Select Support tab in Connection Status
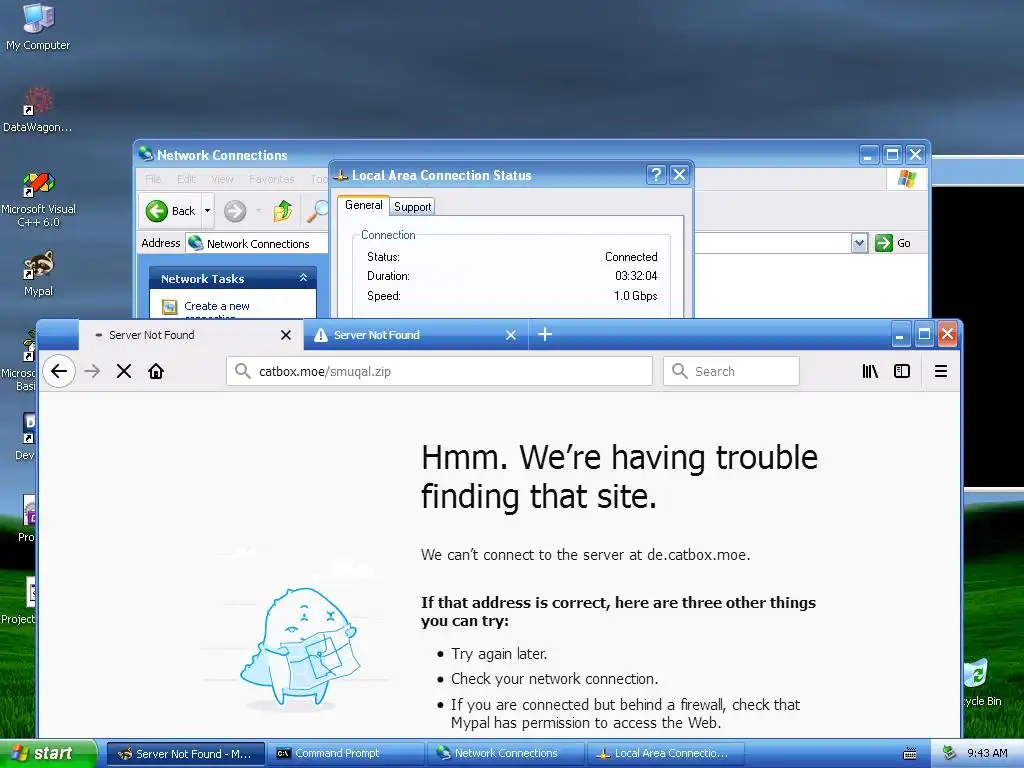1024x768 pixels. coord(412,207)
